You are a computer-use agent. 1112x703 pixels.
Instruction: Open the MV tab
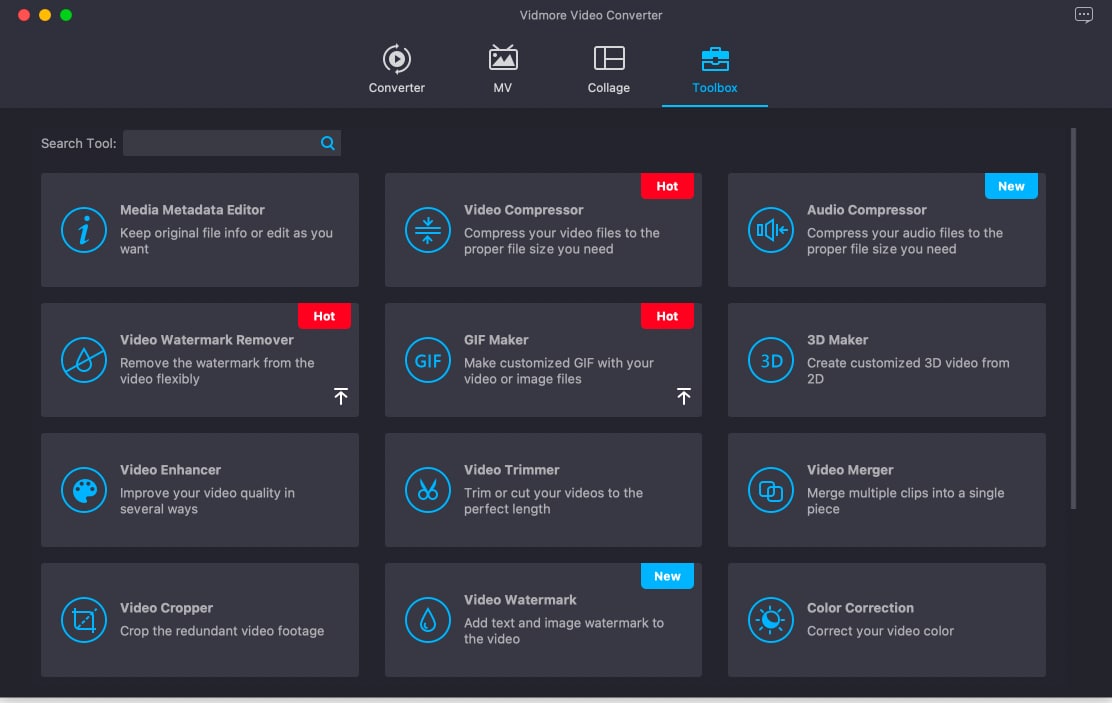503,69
